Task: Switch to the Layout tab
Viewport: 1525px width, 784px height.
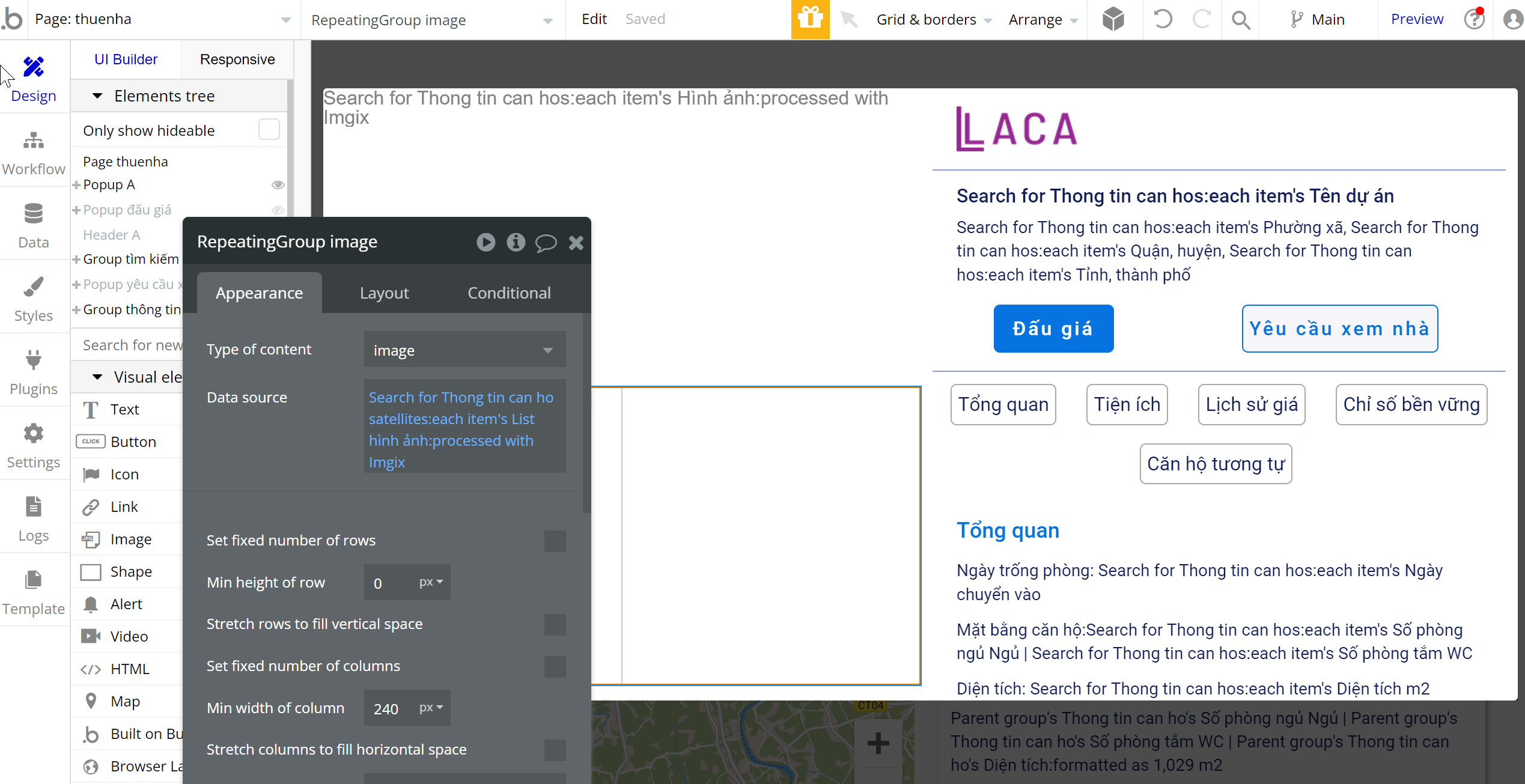Action: 384,293
